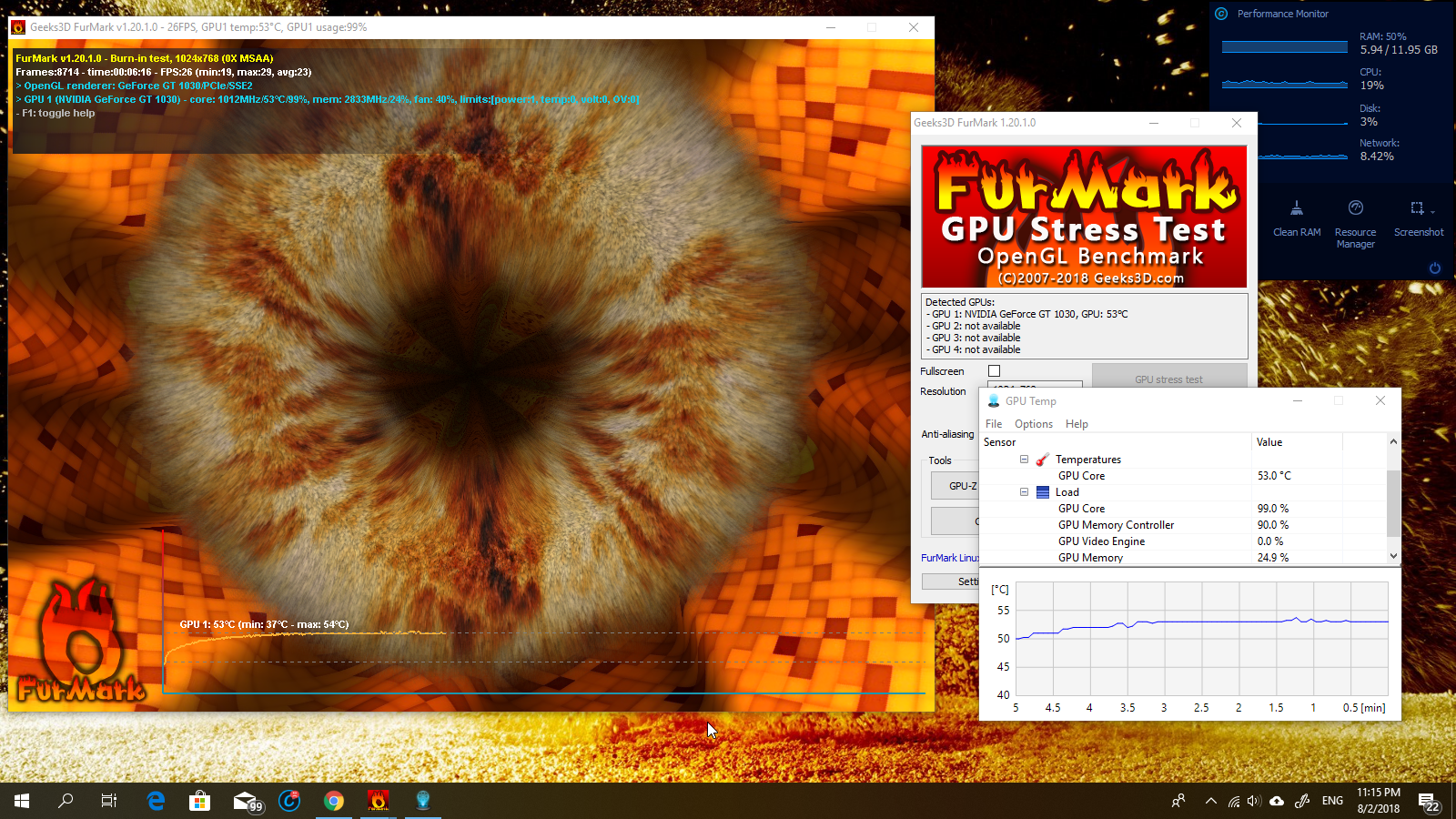Open the Action Center with 22 notifications
1456x819 pixels.
[x=1430, y=801]
